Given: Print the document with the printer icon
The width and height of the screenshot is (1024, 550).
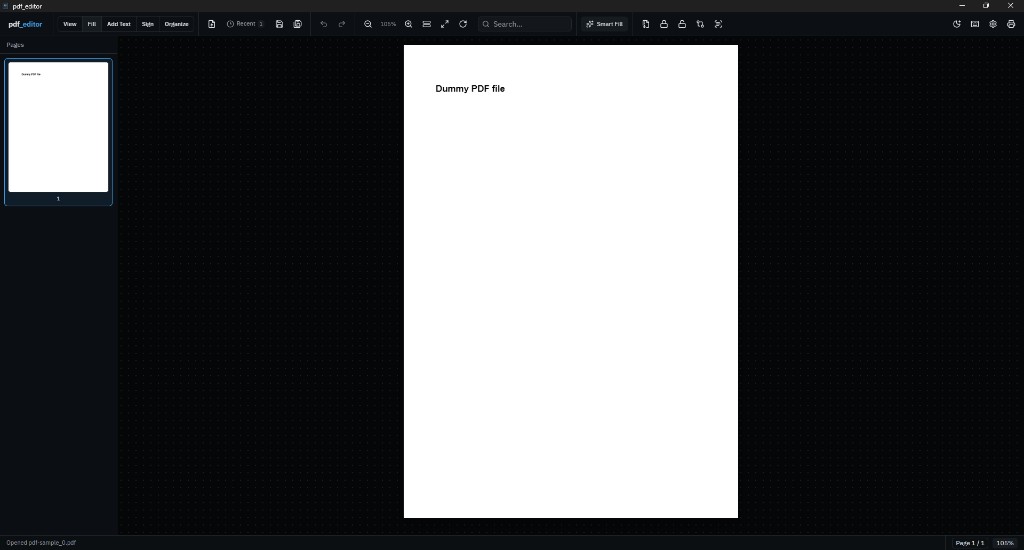Looking at the screenshot, I should coord(1011,24).
